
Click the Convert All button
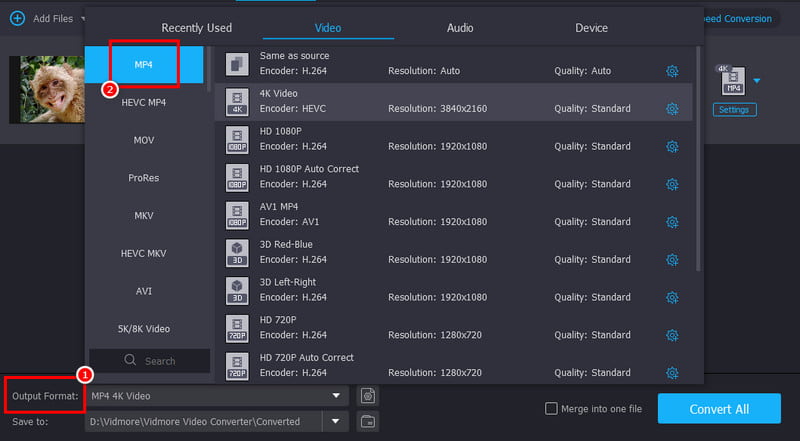pyautogui.click(x=718, y=409)
